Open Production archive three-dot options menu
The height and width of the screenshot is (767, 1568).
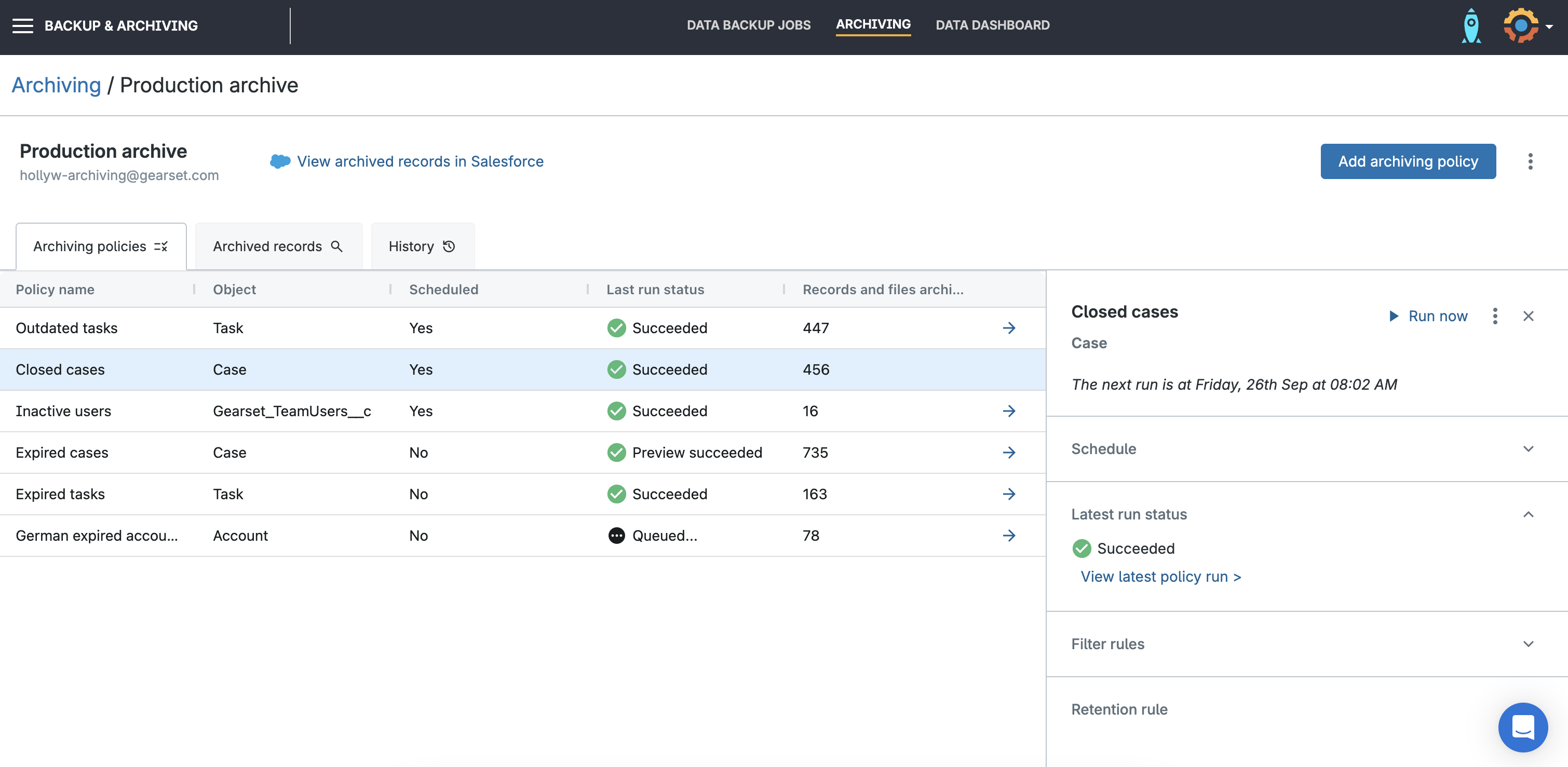1530,161
